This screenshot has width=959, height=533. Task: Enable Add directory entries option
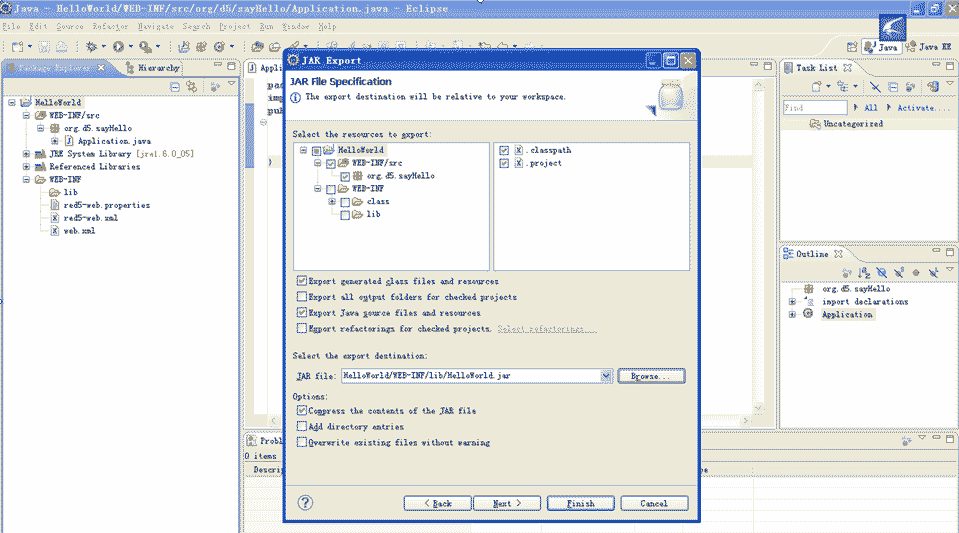pyautogui.click(x=302, y=426)
